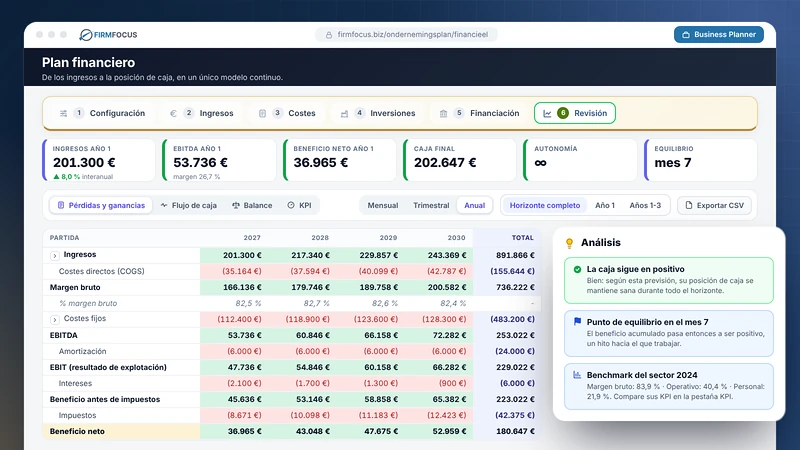Open the Ingresos step
Screen dimensions: 800x450
(202, 113)
